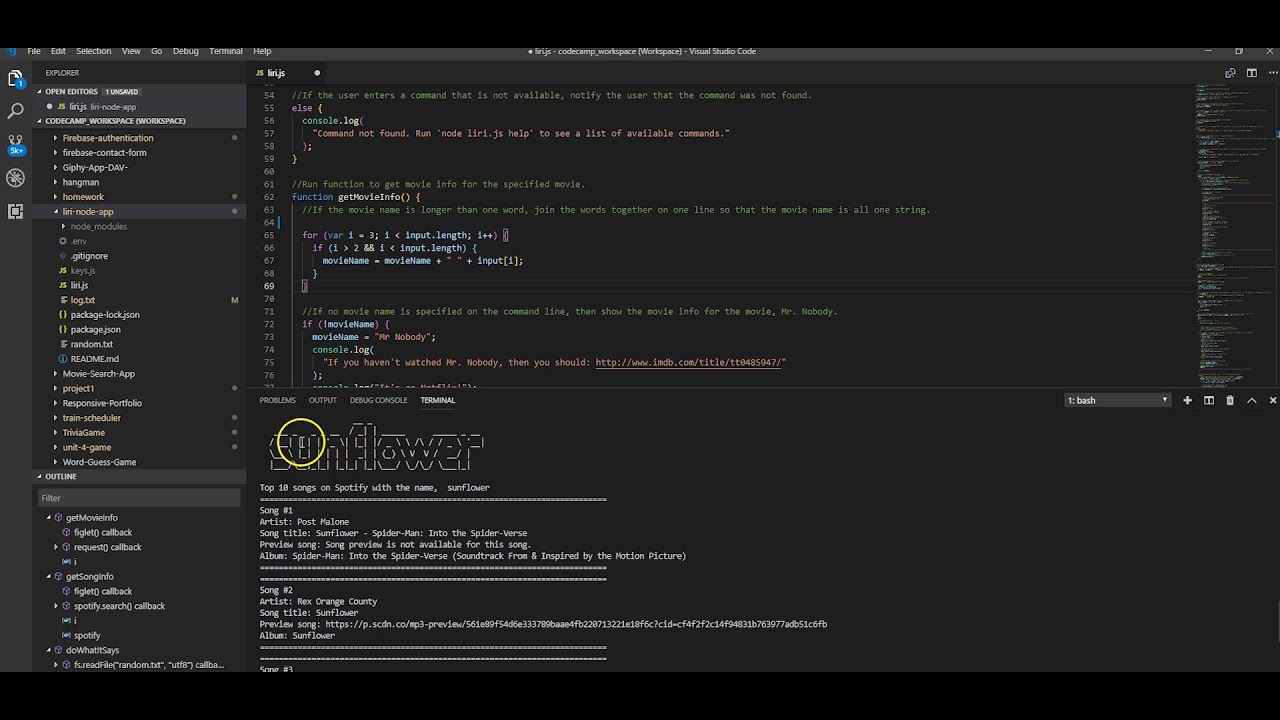Expand the homework folder
Screen dimensions: 1280x720
[x=83, y=197]
